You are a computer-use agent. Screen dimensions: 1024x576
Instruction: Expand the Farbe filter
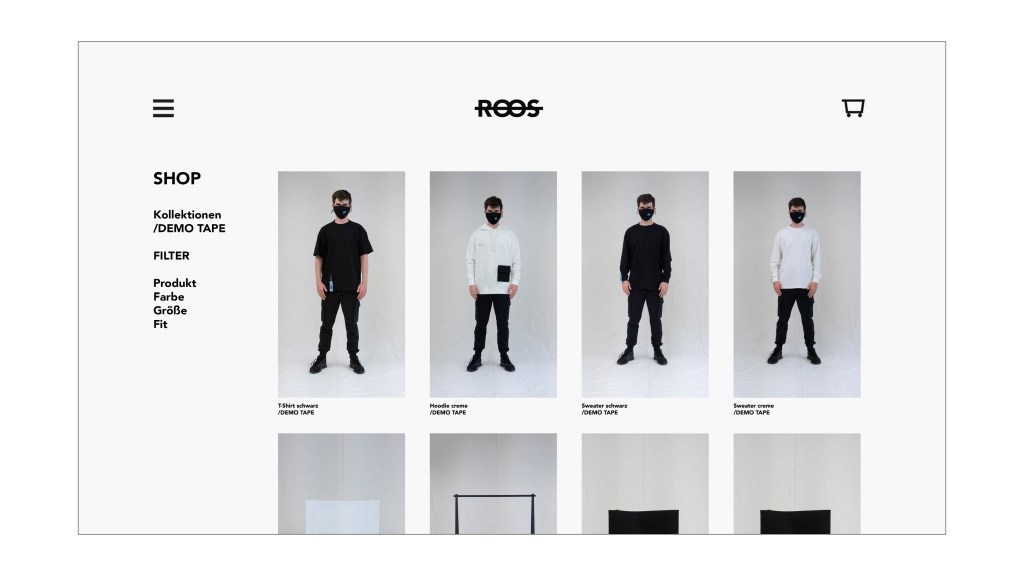(168, 296)
